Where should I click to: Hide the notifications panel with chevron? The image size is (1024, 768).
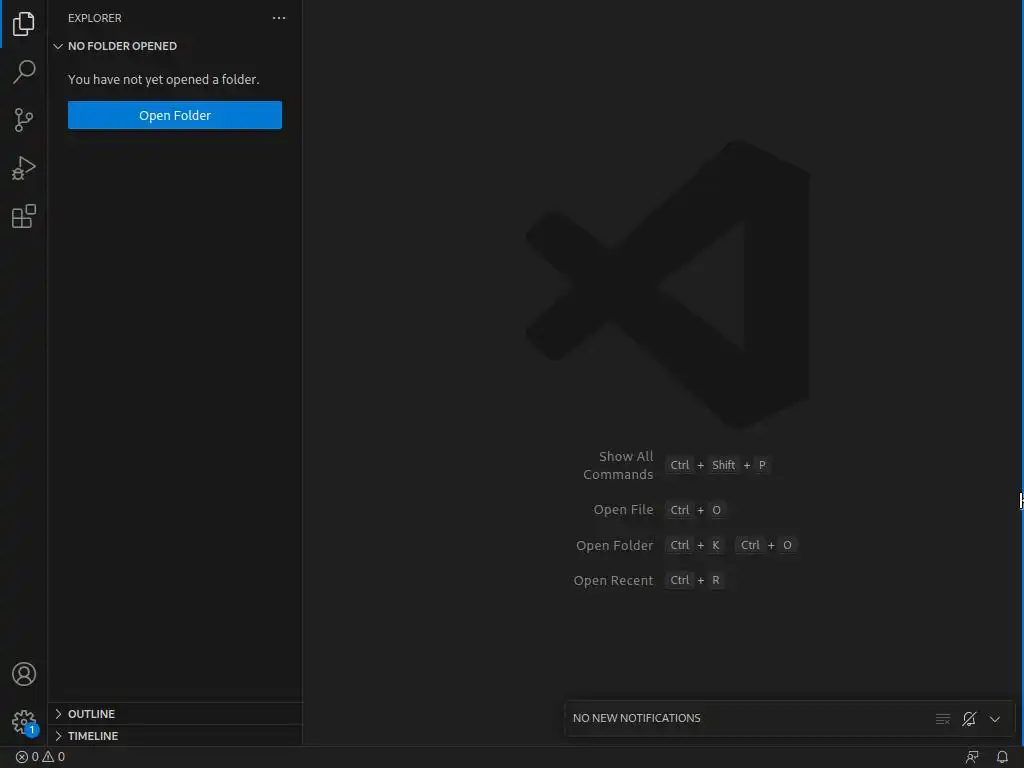995,719
